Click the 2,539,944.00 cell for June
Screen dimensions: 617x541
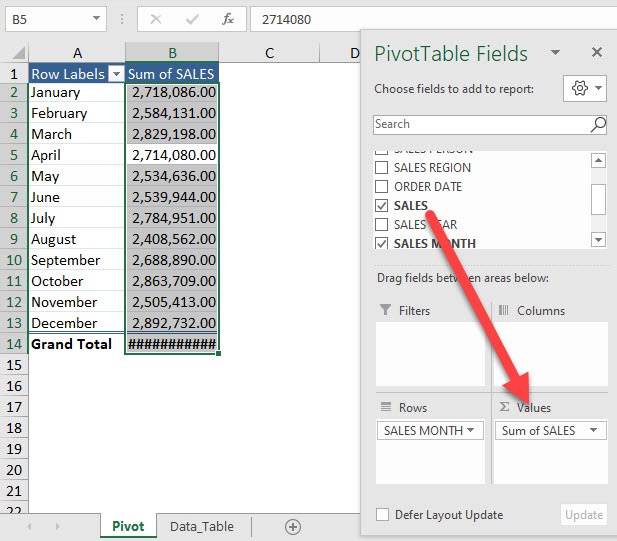(x=172, y=197)
